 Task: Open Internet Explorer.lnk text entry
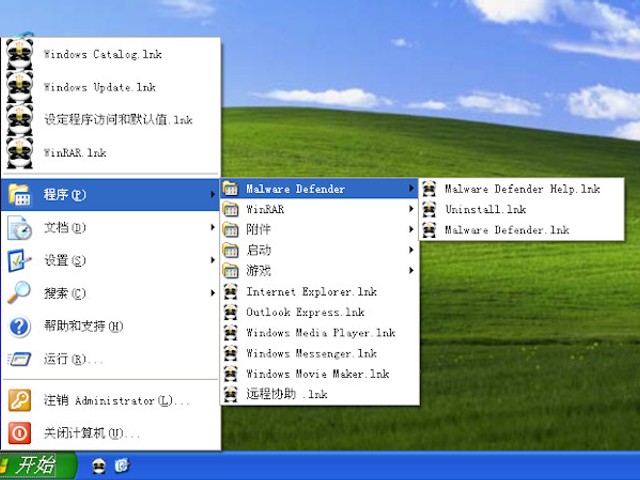[x=311, y=292]
